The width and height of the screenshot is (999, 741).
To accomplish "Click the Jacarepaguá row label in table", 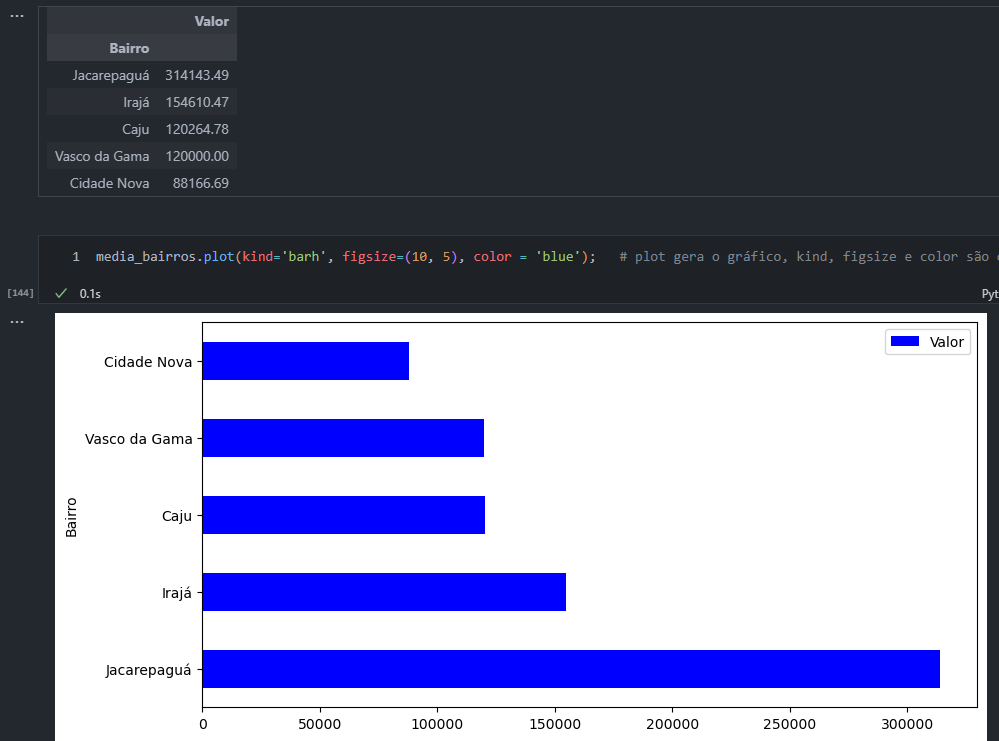I will pos(111,75).
